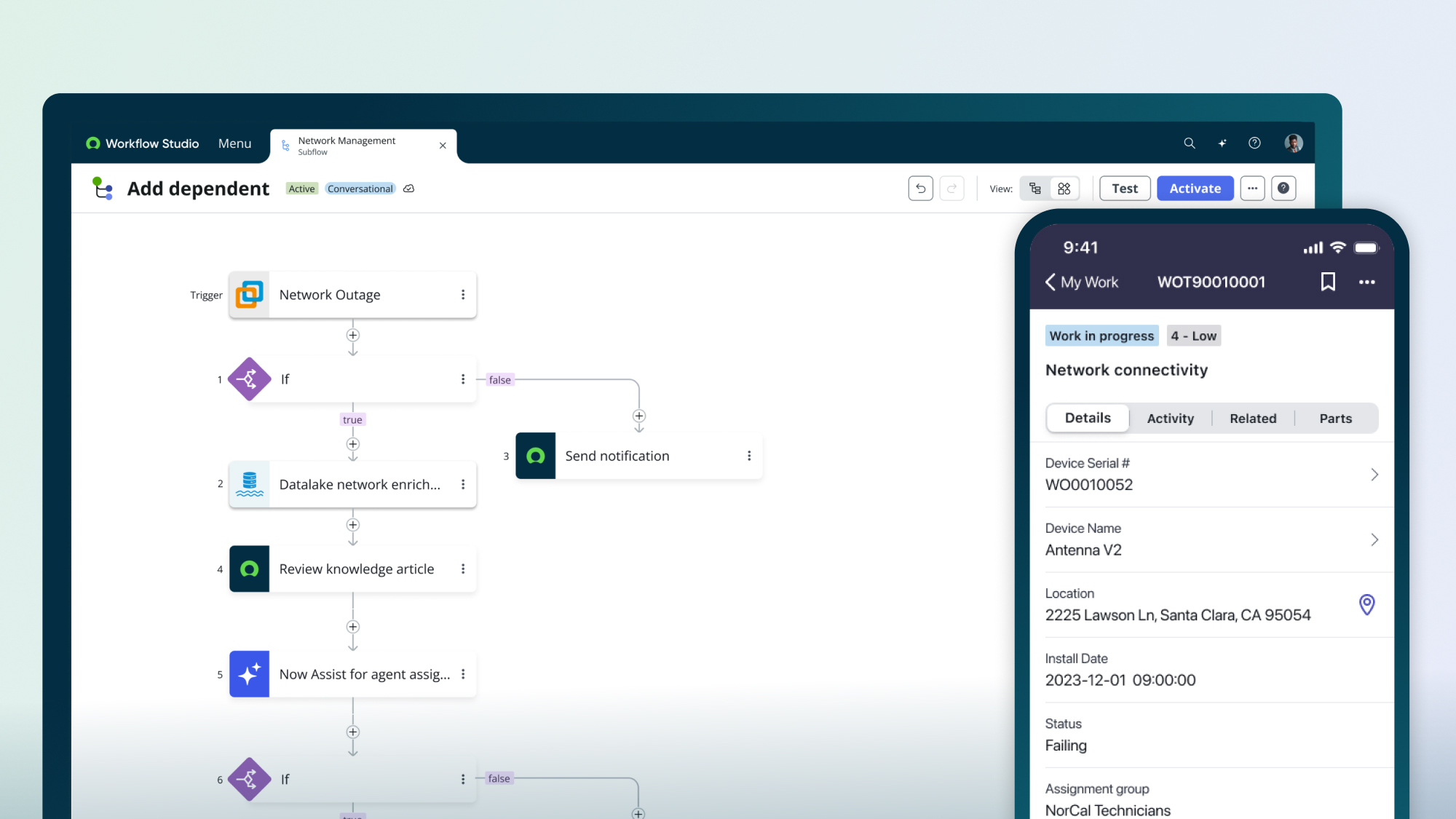Switch to grid card view
This screenshot has width=1456, height=819.
[1064, 189]
